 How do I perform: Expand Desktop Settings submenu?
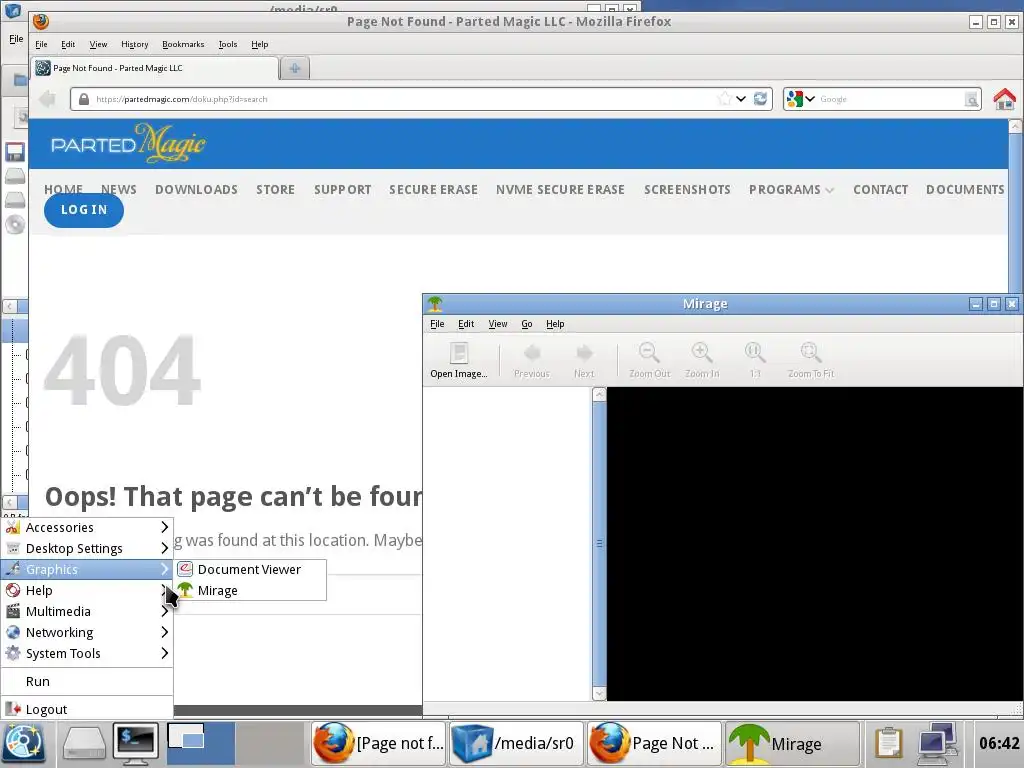tap(87, 548)
